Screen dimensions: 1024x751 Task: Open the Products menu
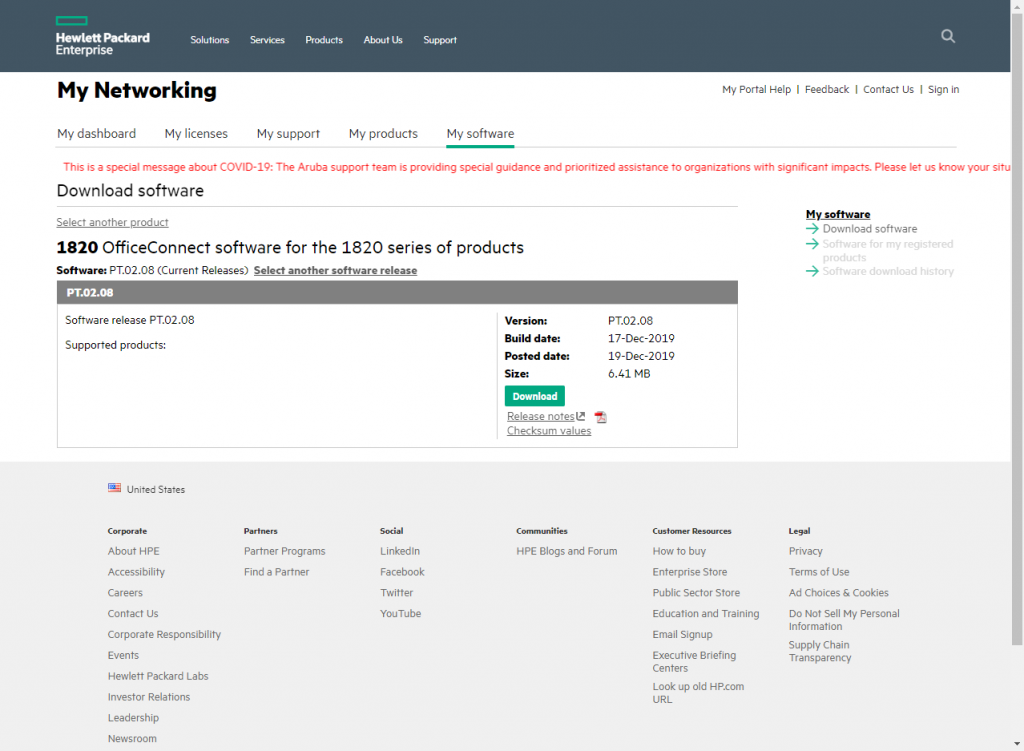(x=324, y=40)
